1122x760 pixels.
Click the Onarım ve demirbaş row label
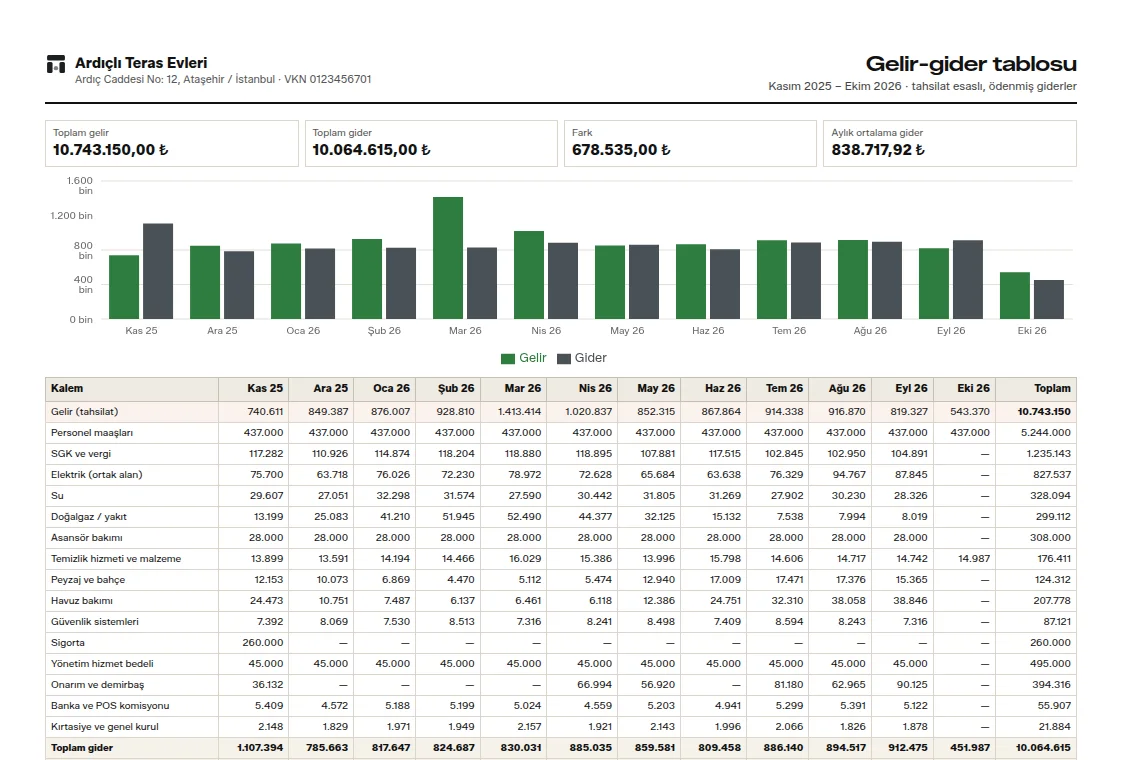(x=97, y=684)
